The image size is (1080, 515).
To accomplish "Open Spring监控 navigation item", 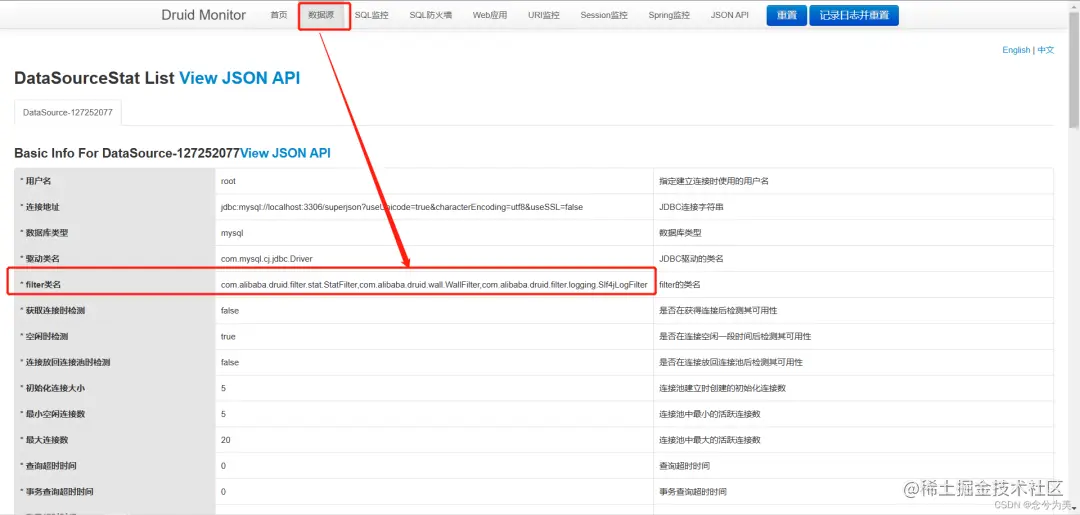I will coord(669,15).
